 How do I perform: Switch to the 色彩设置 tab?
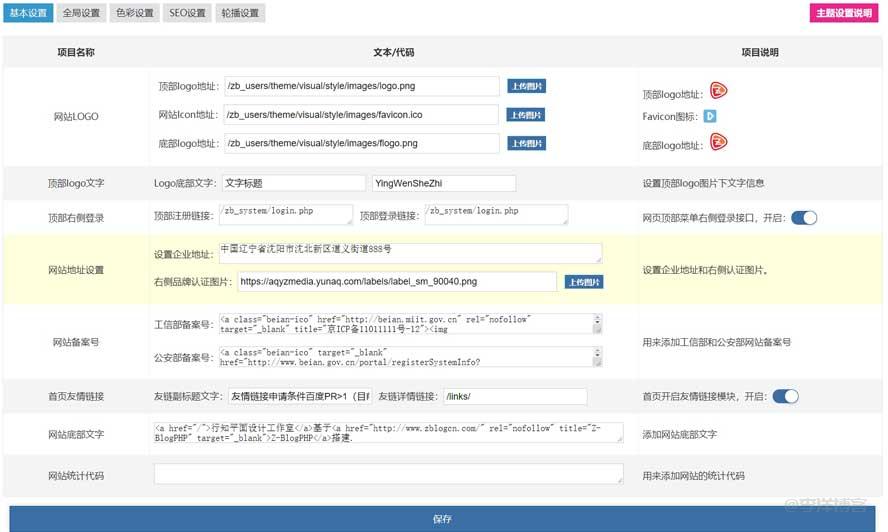coord(133,14)
